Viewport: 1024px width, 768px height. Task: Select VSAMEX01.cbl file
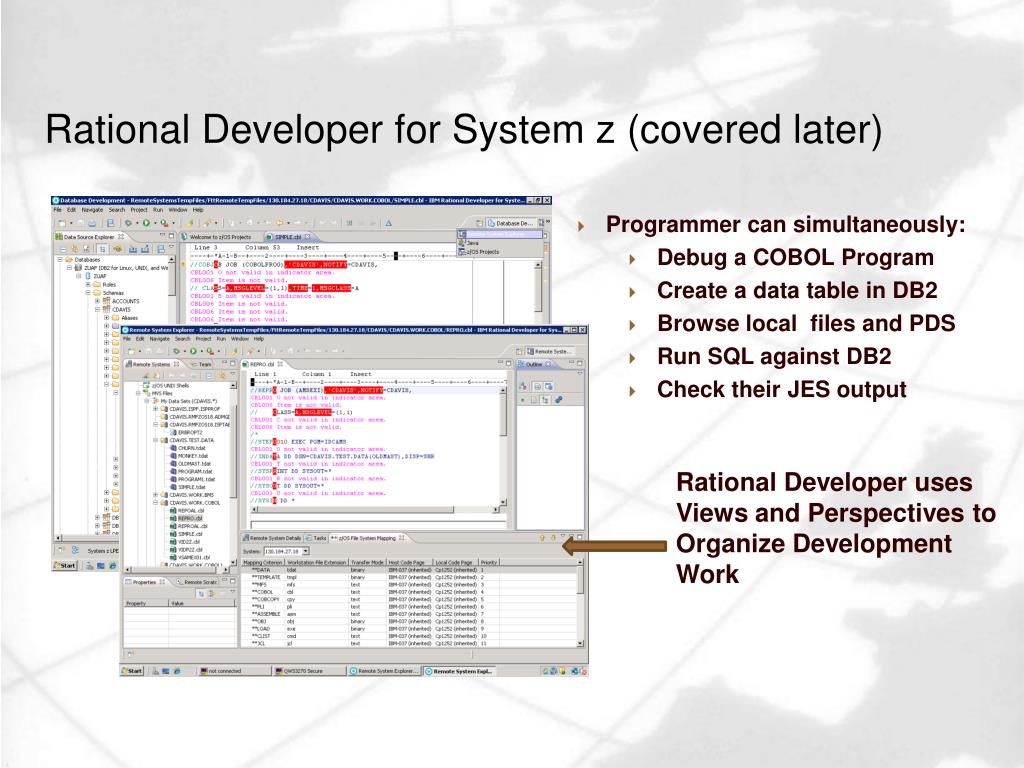193,557
